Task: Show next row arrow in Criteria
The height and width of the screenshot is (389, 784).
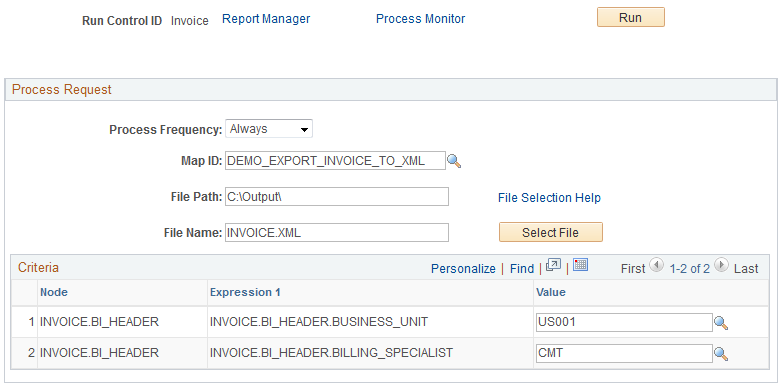Action: (x=721, y=265)
